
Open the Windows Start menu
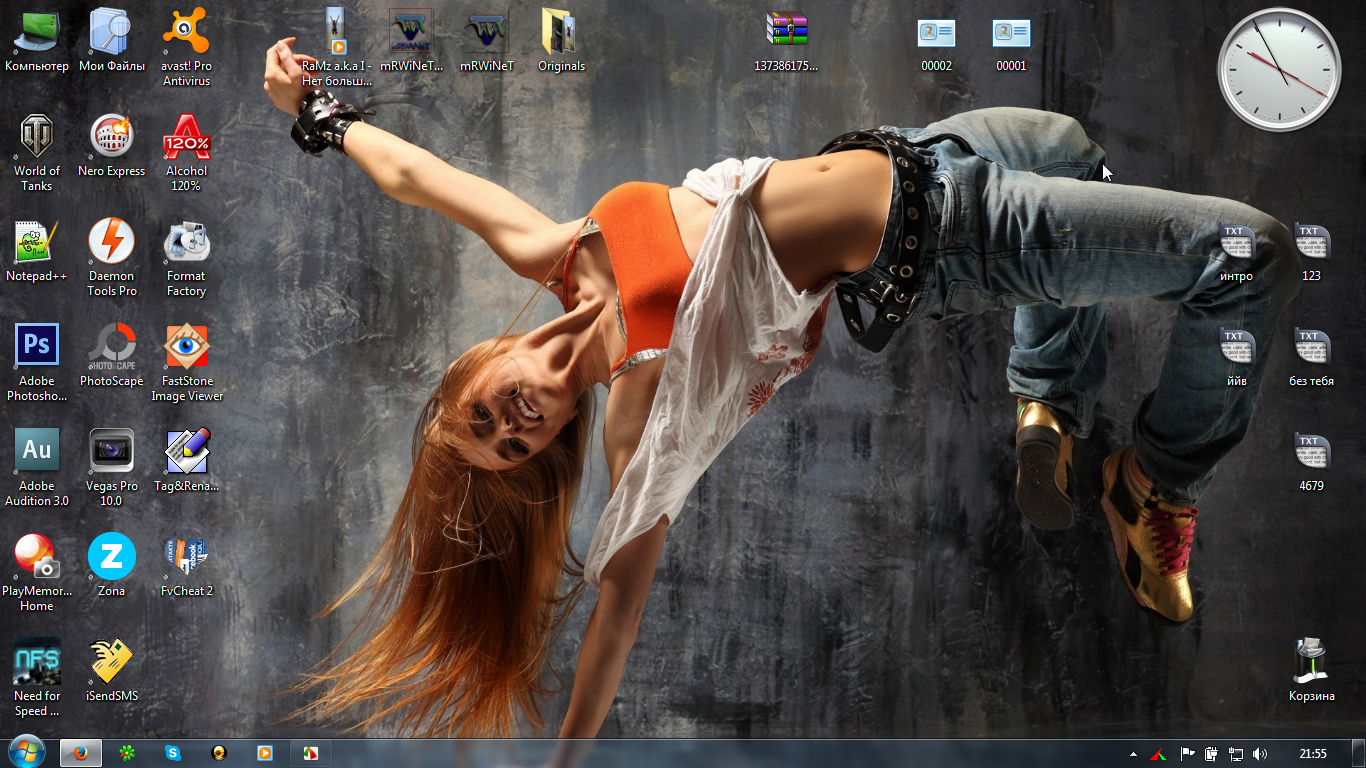[x=26, y=753]
